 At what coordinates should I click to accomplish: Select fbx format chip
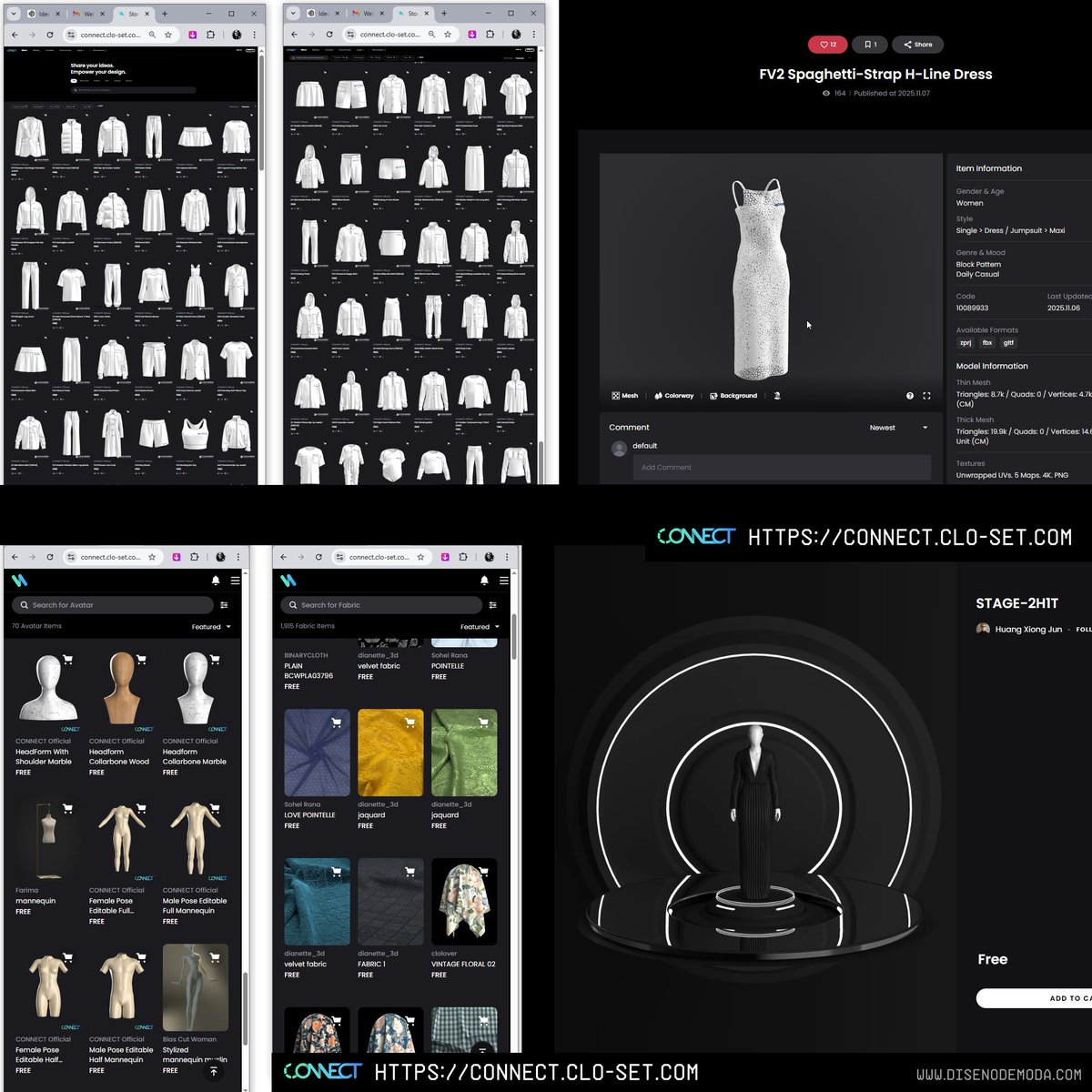click(x=987, y=343)
